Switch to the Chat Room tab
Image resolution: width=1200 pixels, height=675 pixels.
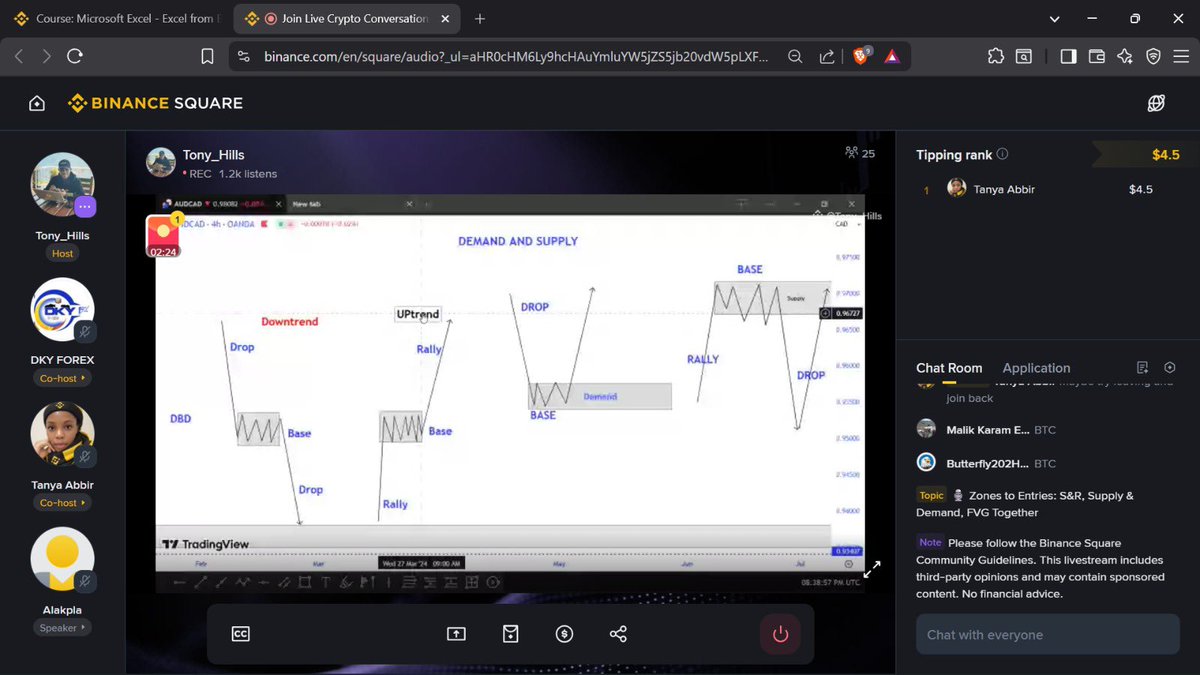point(949,368)
